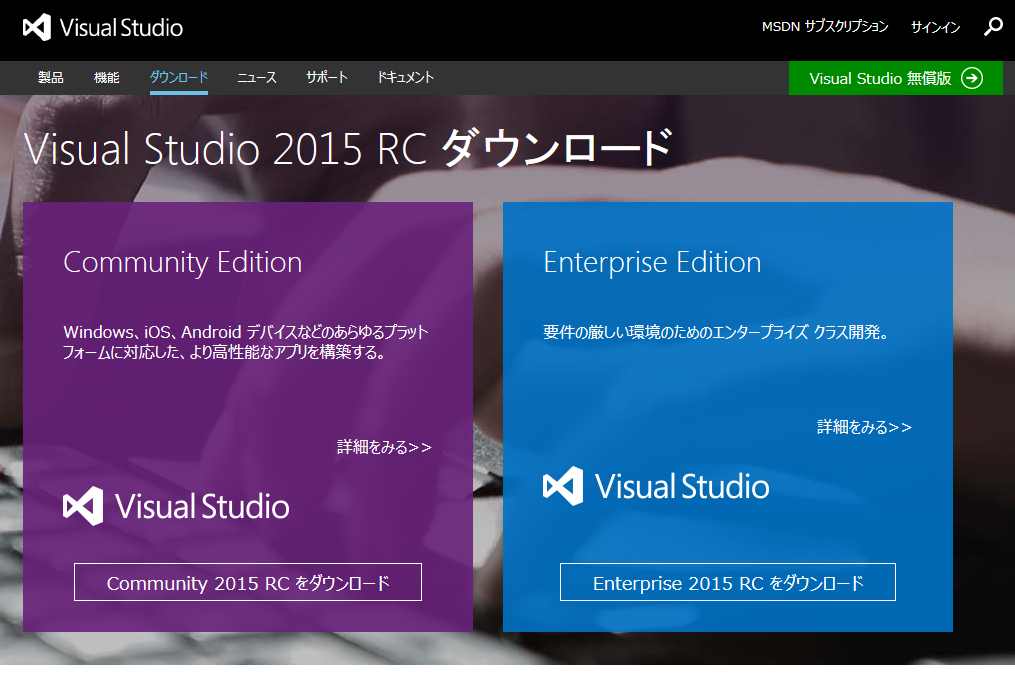This screenshot has width=1015, height=685.
Task: Download Community 2015 RC
Action: 247,582
